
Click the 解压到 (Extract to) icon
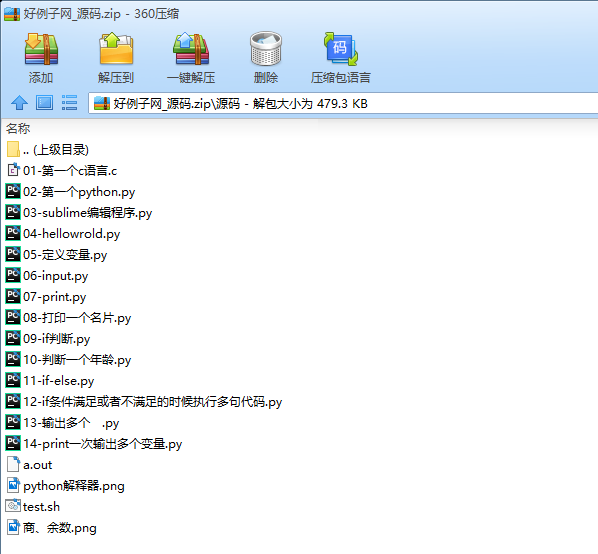(x=116, y=49)
